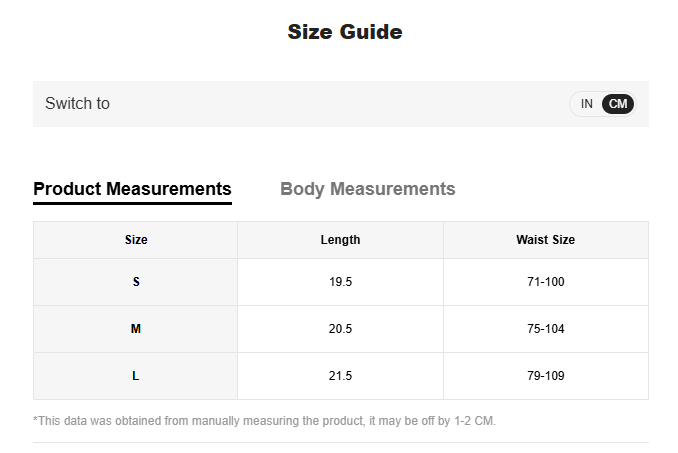This screenshot has height=453, width=678.
Task: Click the 19.5 length value
Action: [340, 282]
